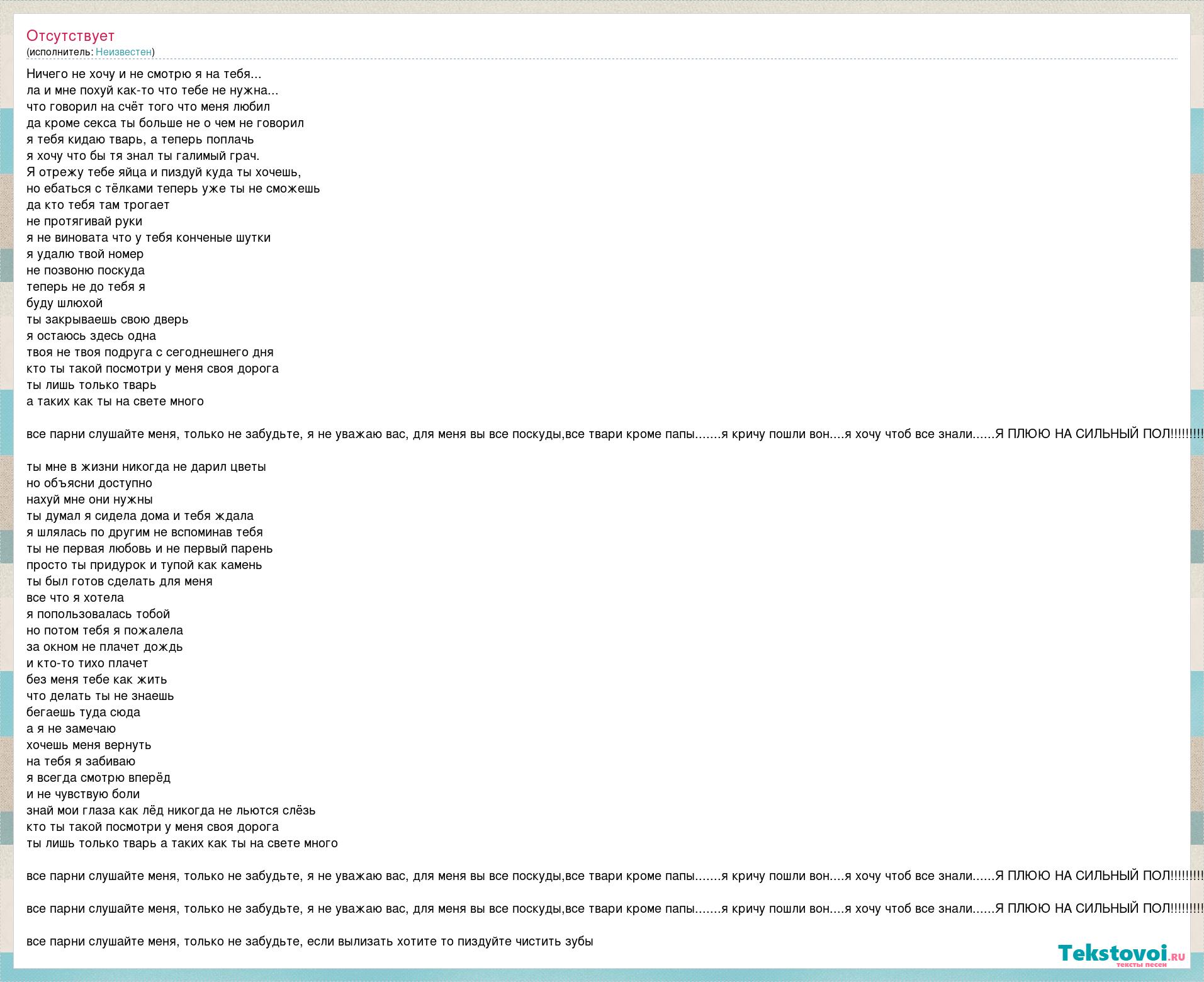Click line 'просто ты придурок и тупой как камень'
This screenshot has height=982, width=1204.
144,565
